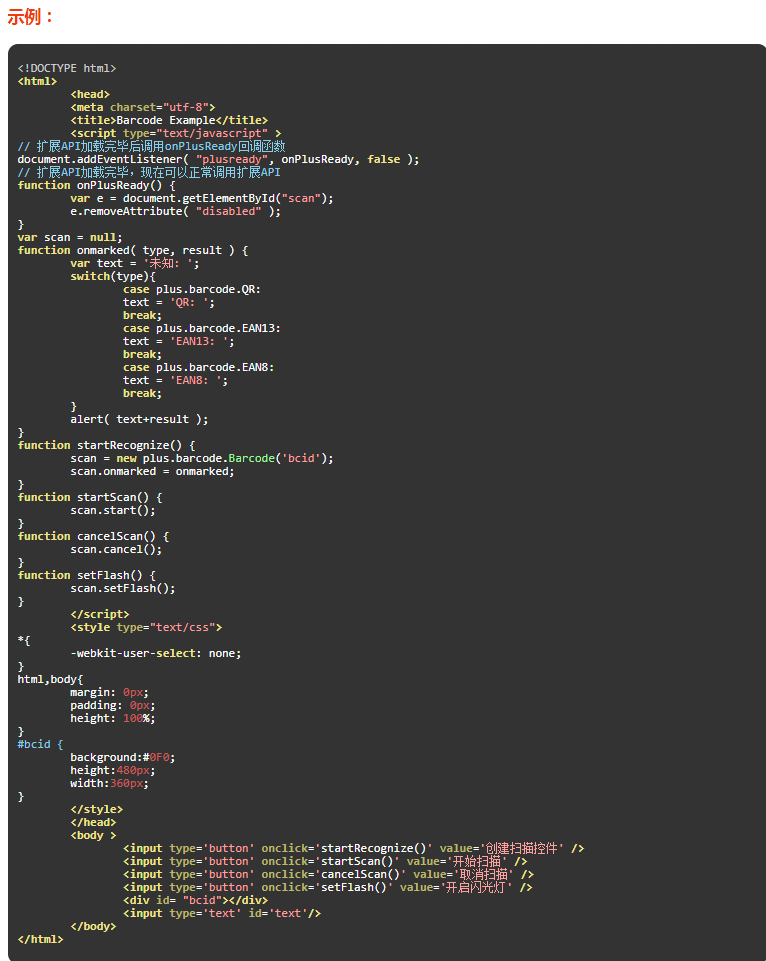Click the meta charset="utf-8" line

[x=143, y=107]
